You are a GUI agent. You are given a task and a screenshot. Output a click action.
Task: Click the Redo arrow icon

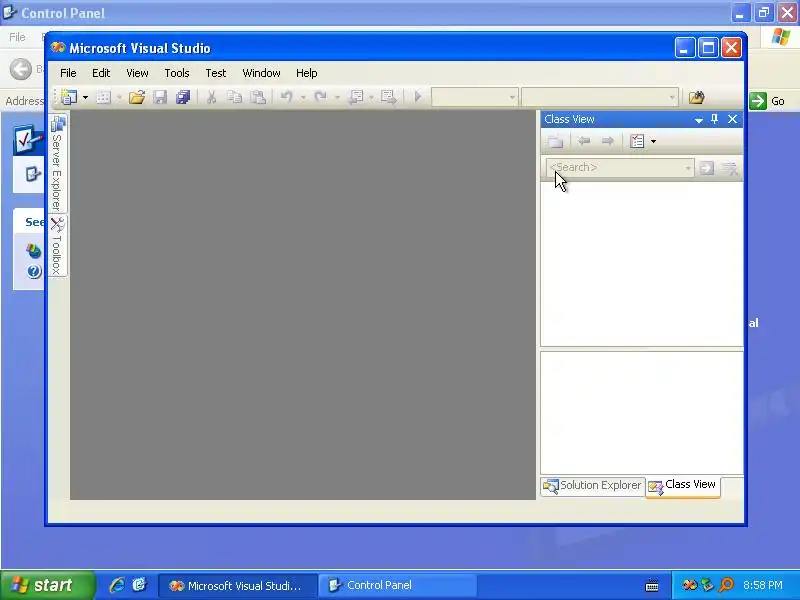(x=320, y=96)
